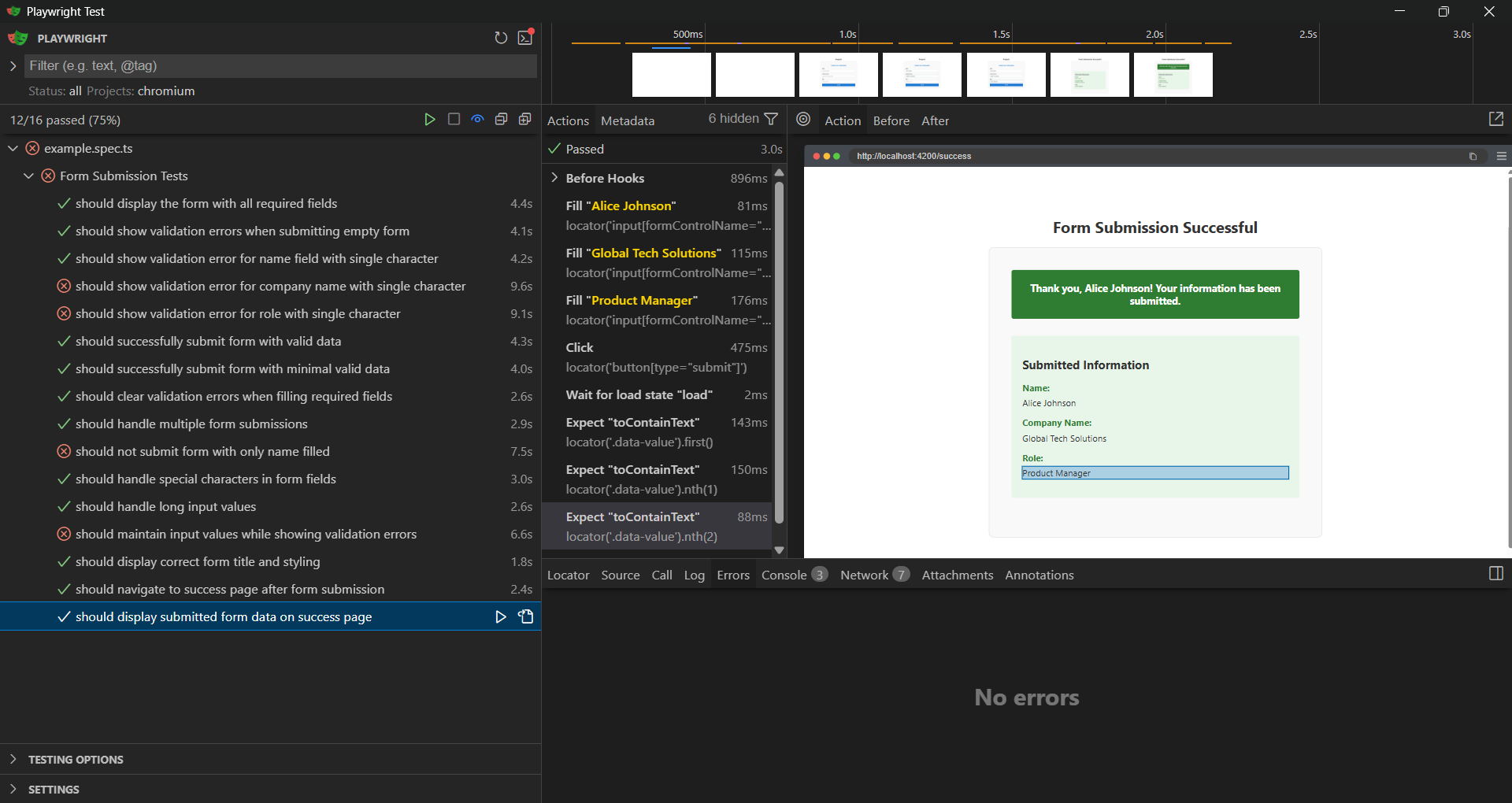1512x803 pixels.
Task: Switch to the Network tab
Action: tap(864, 575)
